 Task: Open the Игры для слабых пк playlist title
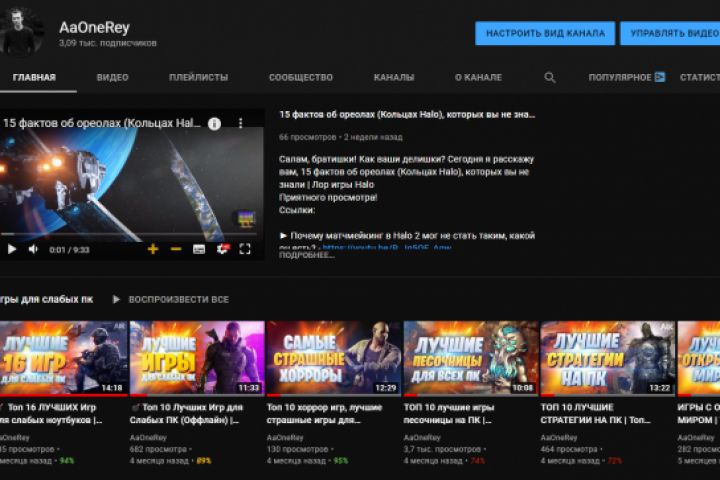[x=46, y=299]
